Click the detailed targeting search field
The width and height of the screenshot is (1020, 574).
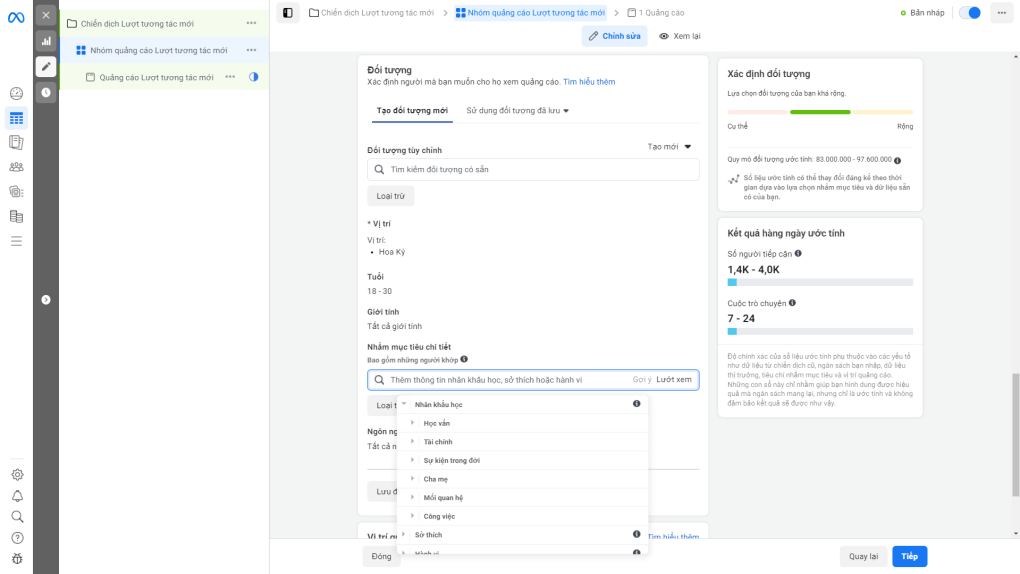(533, 379)
